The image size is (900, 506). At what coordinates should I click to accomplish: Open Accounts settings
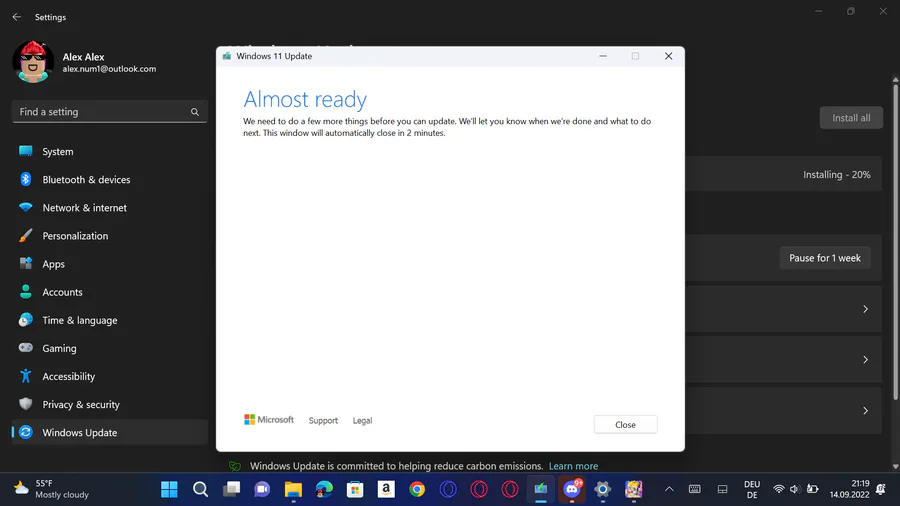110,292
